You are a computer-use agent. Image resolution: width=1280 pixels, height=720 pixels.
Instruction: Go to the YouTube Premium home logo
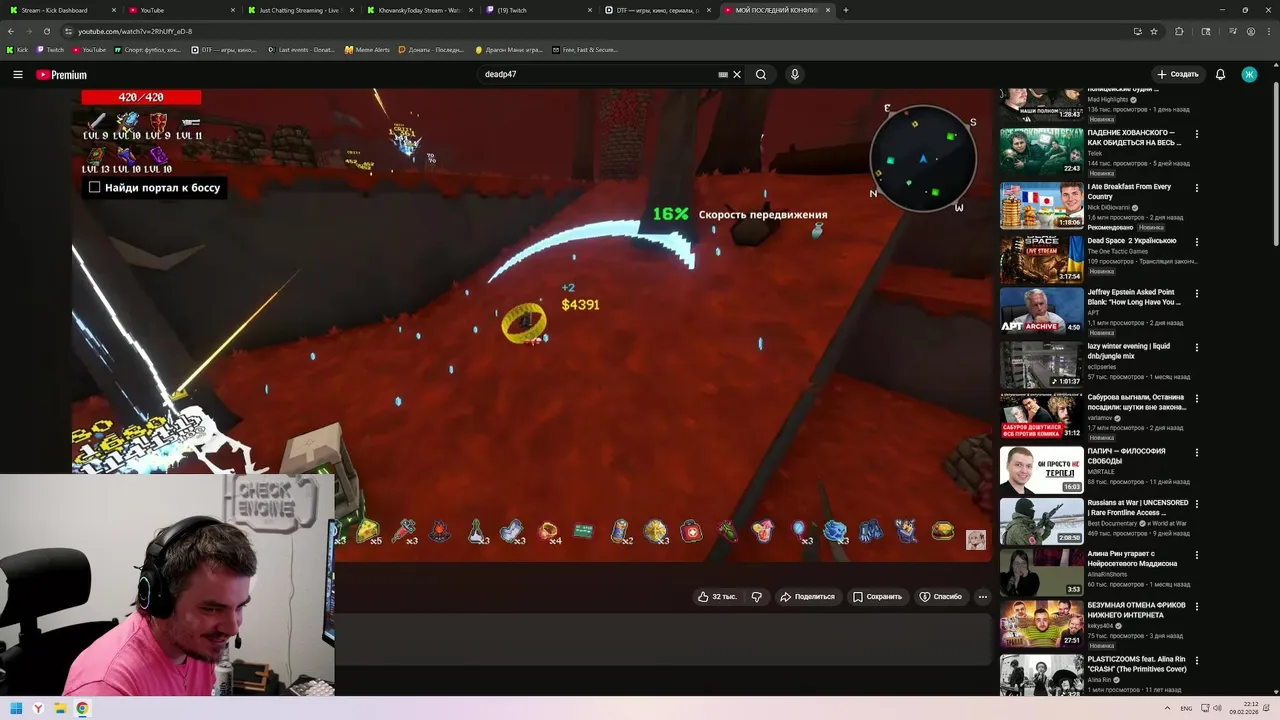[62, 75]
